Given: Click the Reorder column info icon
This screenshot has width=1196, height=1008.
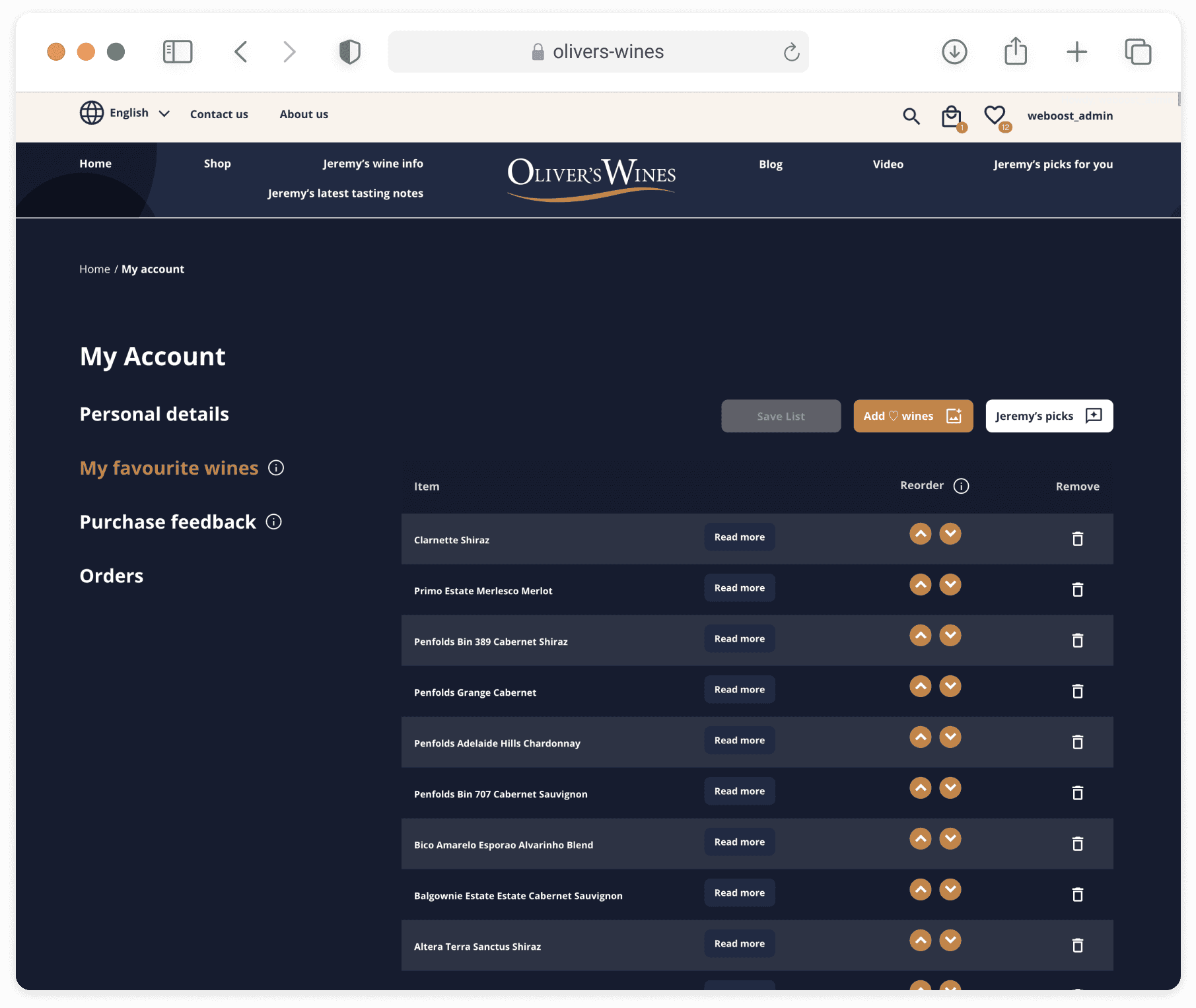Looking at the screenshot, I should (x=962, y=486).
